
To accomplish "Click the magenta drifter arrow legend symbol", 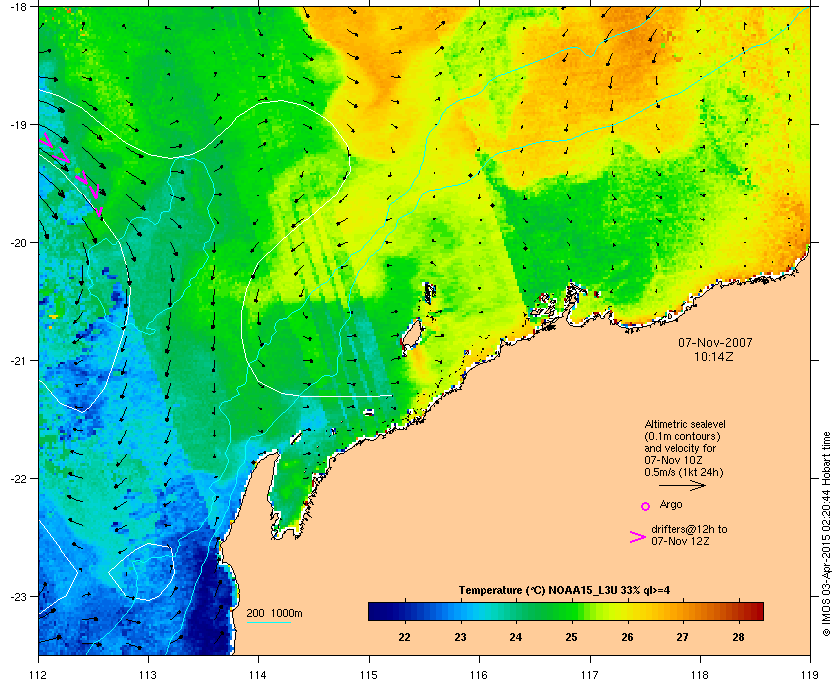I will point(638,537).
